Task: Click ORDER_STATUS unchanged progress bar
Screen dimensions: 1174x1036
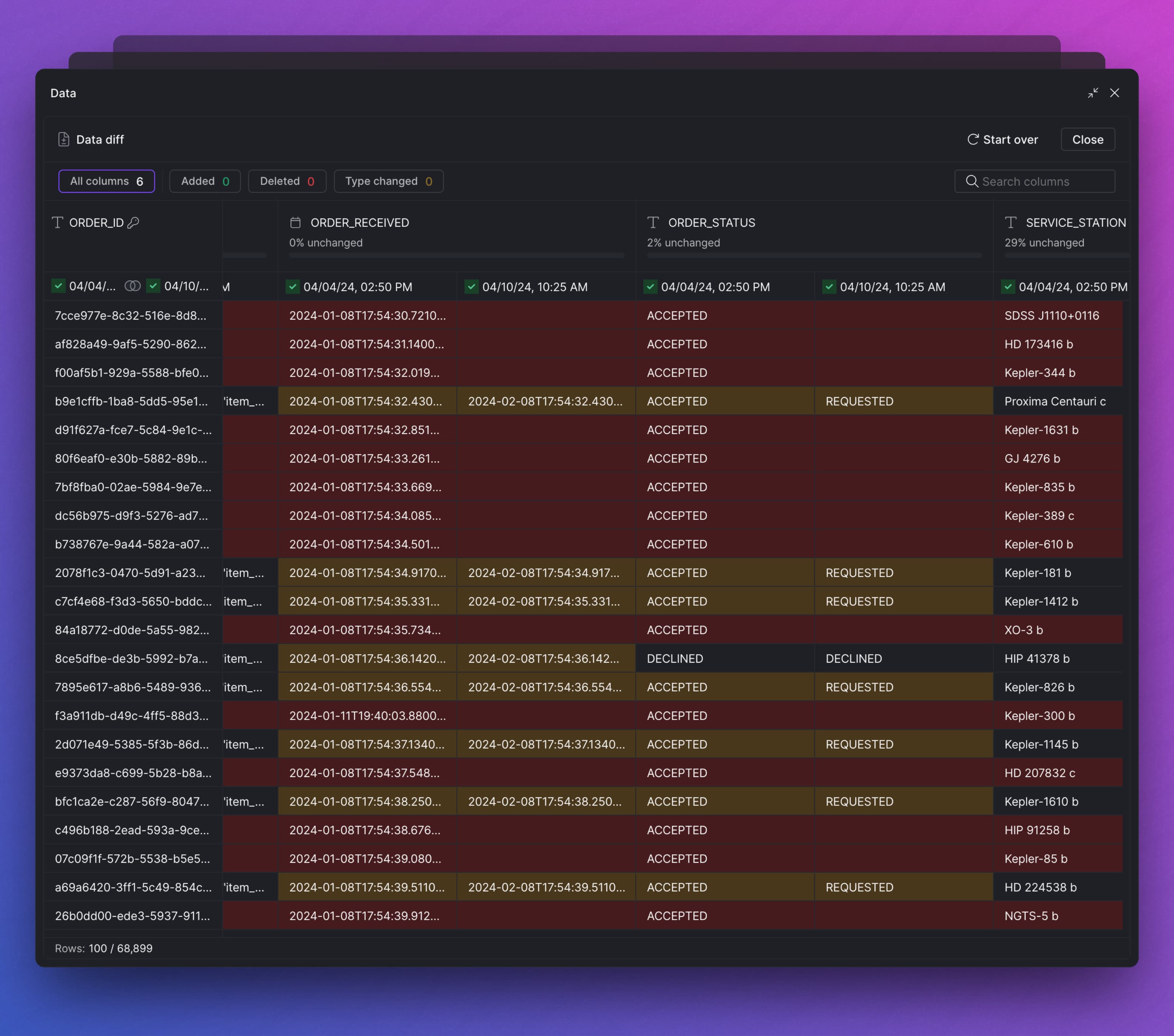Action: point(814,255)
